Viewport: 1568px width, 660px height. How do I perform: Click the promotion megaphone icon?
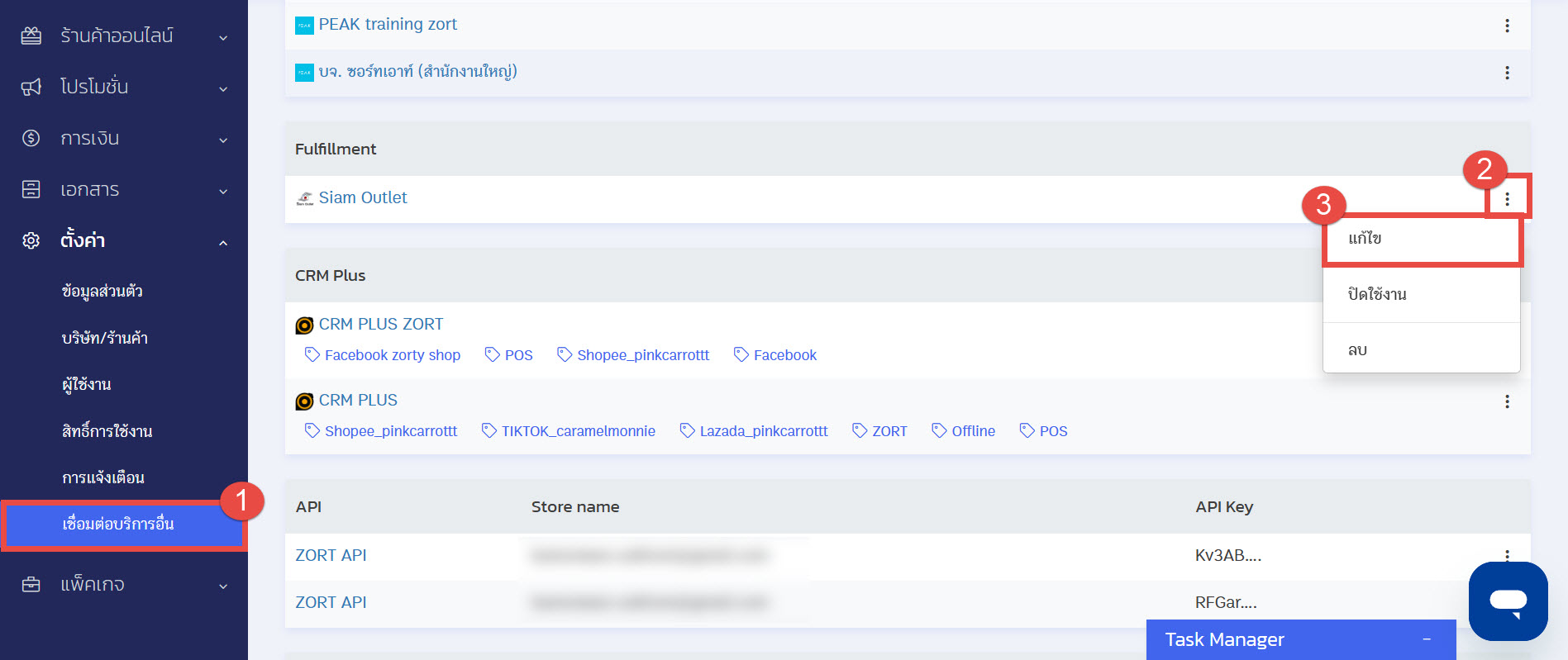(31, 87)
